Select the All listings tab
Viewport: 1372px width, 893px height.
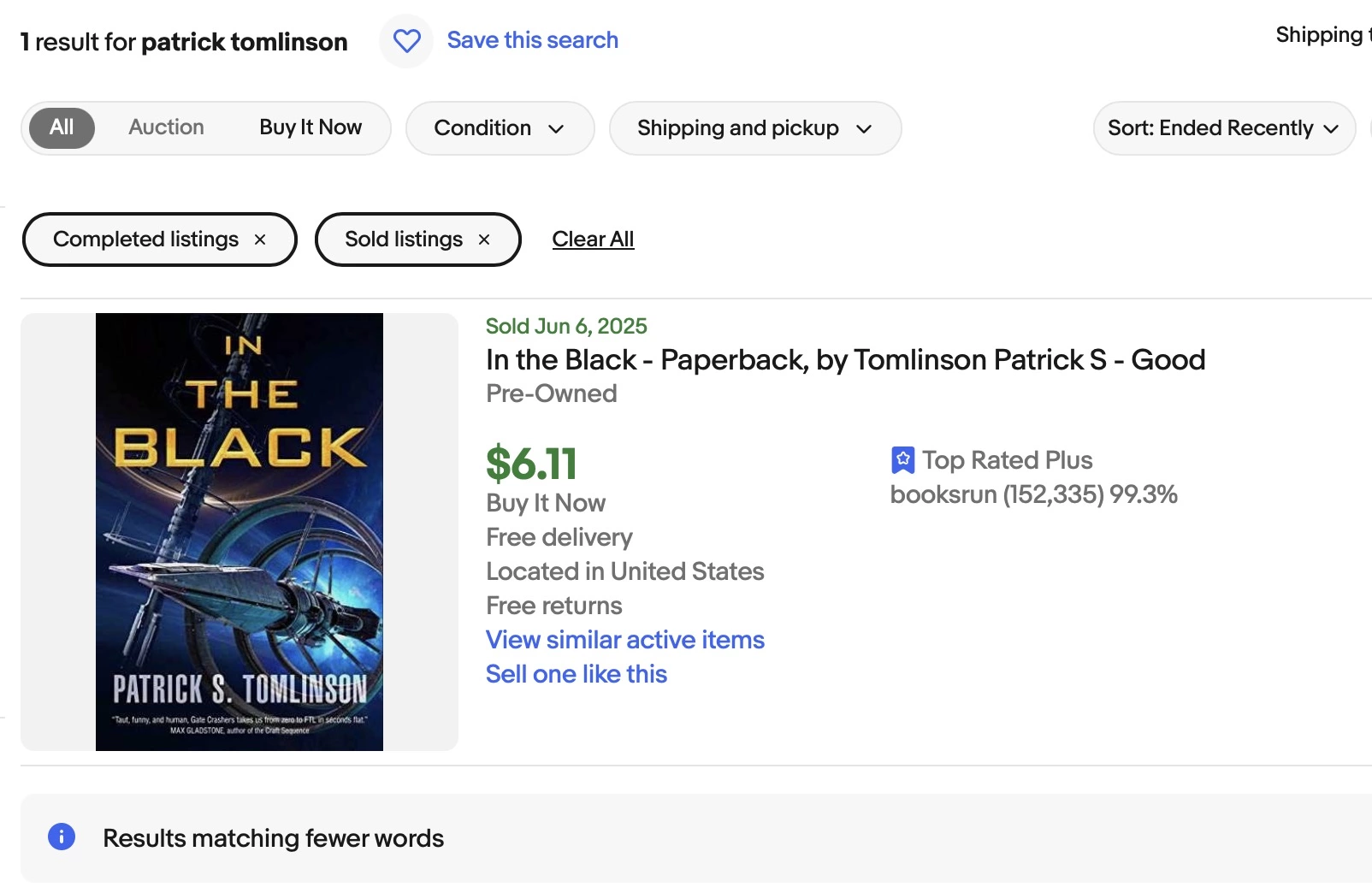pos(62,127)
